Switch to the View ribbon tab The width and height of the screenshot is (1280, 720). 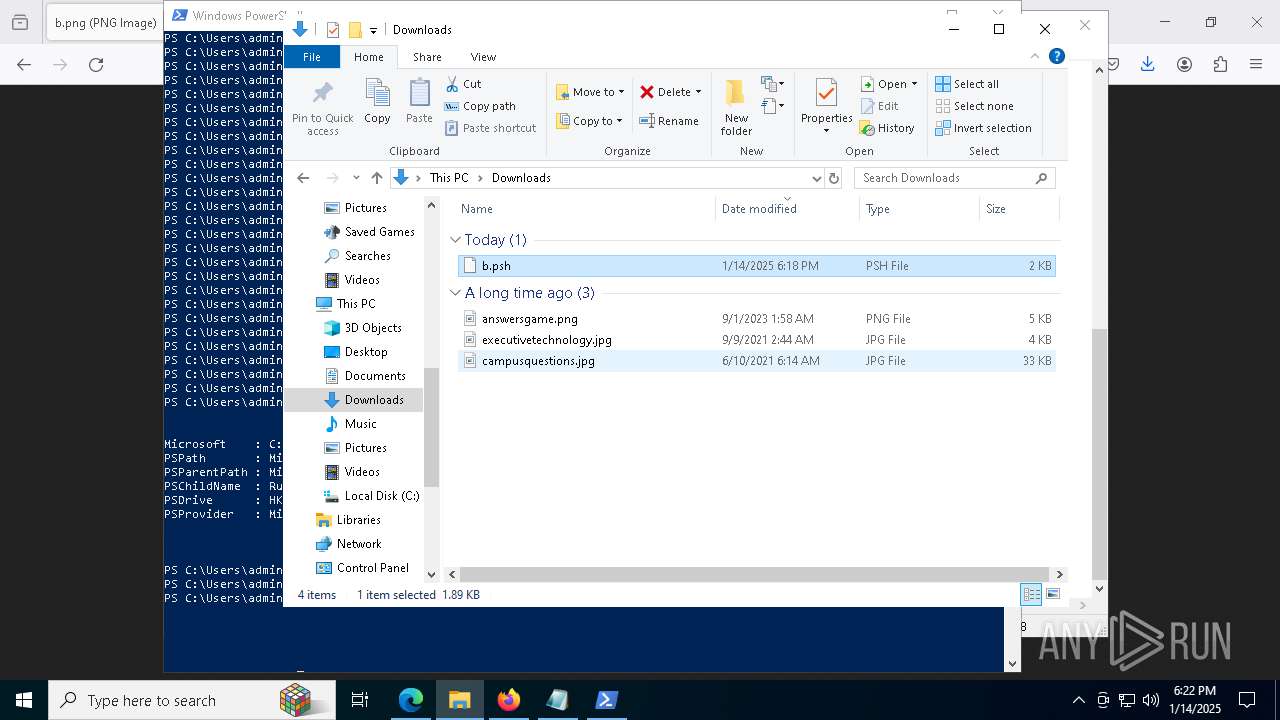click(x=483, y=57)
